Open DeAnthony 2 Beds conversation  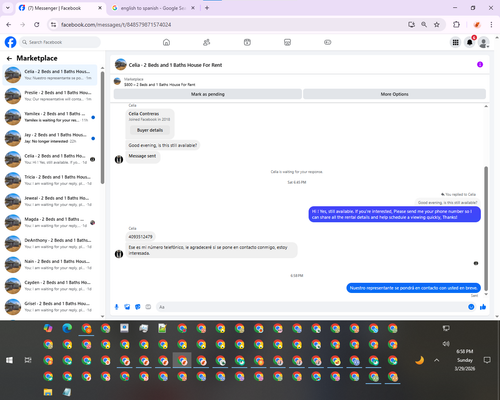50,243
